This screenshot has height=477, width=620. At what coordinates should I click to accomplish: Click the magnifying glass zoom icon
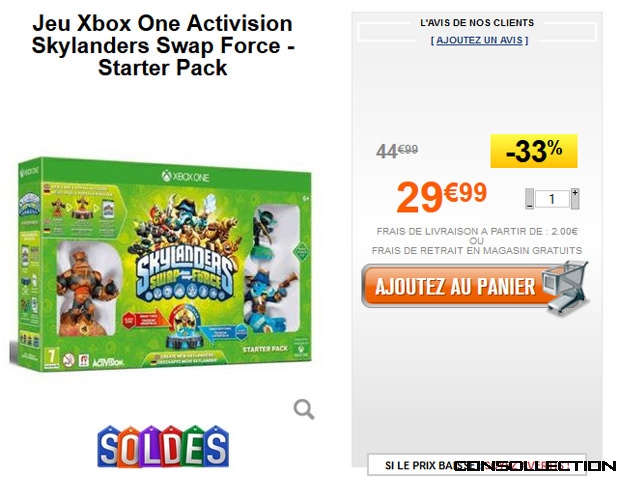tap(304, 409)
